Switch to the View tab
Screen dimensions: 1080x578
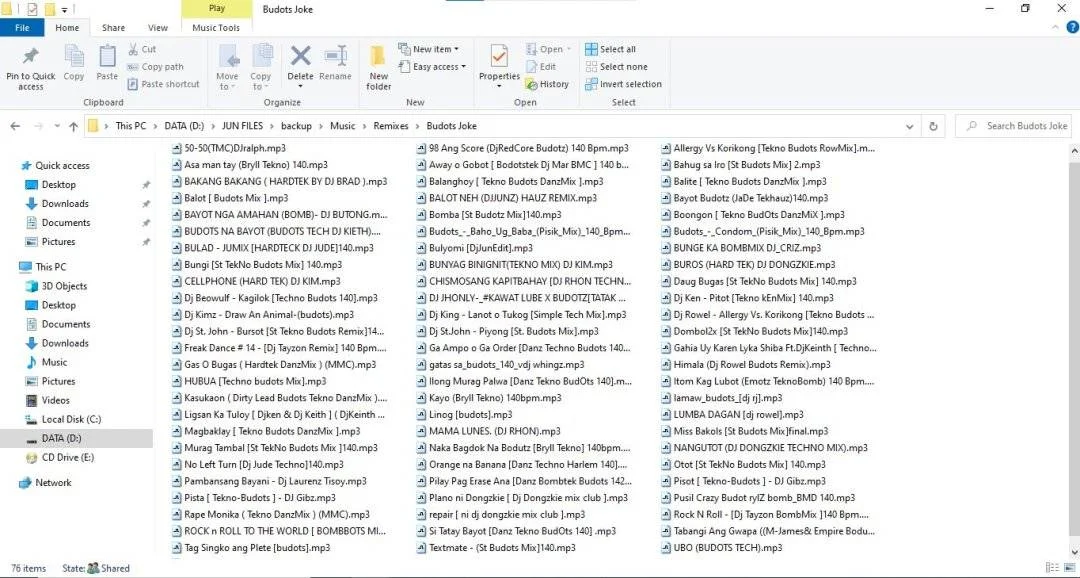tap(158, 28)
